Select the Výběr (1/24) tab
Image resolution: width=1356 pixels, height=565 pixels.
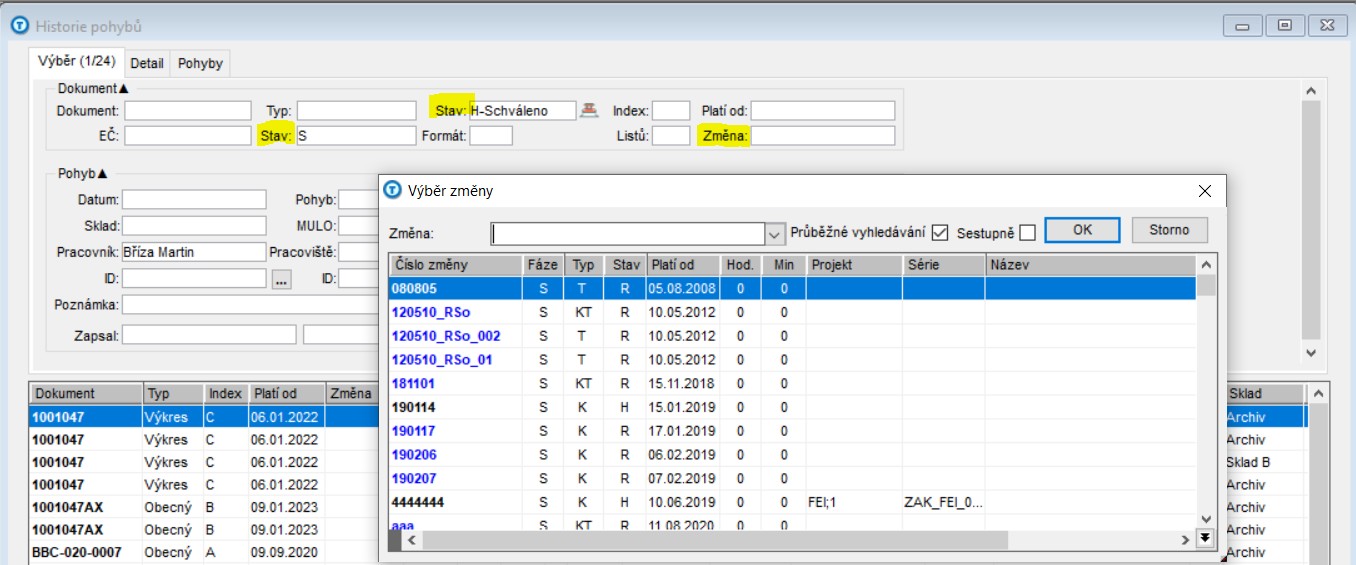click(x=77, y=61)
